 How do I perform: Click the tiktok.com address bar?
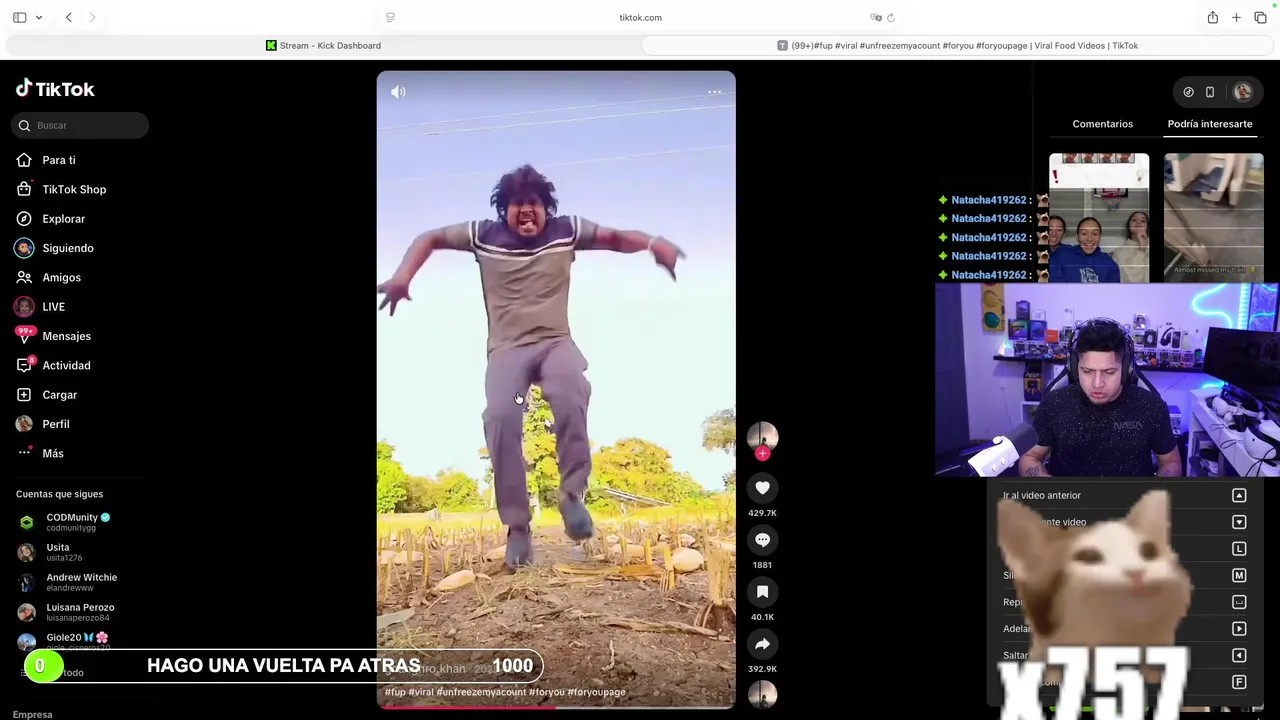pyautogui.click(x=640, y=17)
